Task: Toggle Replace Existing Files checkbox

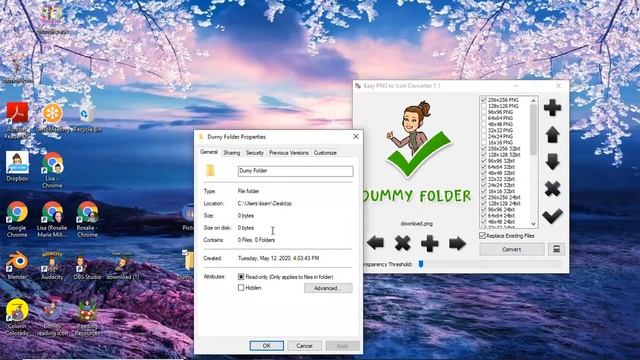Action: (x=482, y=236)
